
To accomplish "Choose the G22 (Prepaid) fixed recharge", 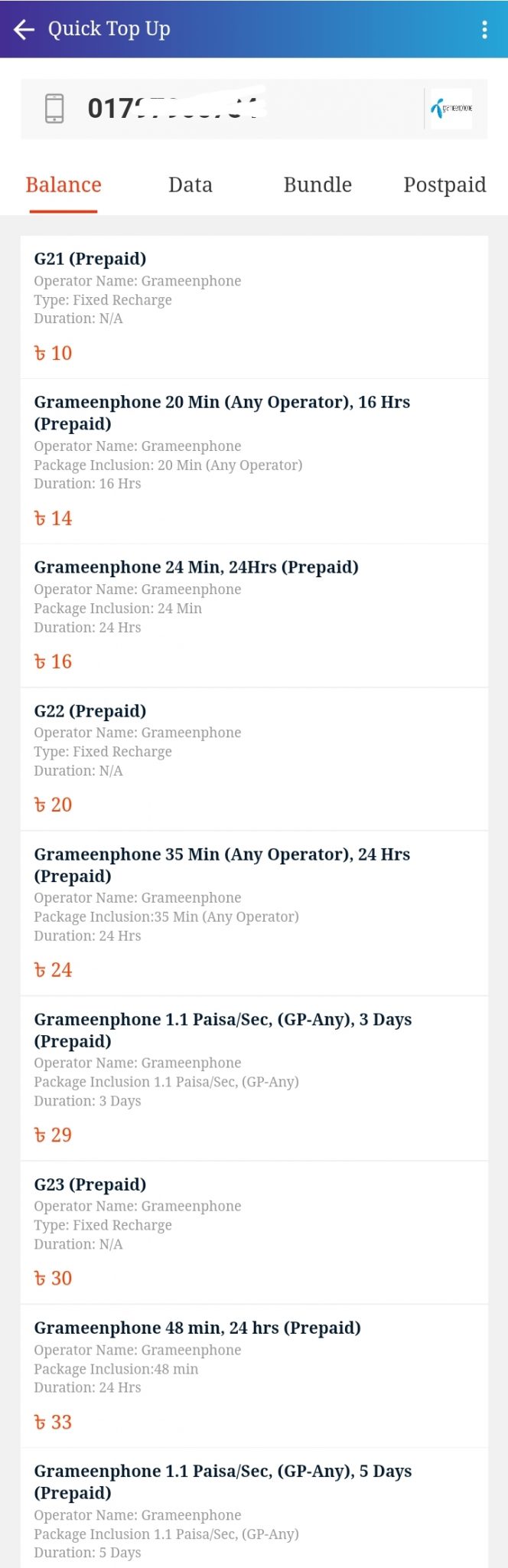I will [x=254, y=759].
